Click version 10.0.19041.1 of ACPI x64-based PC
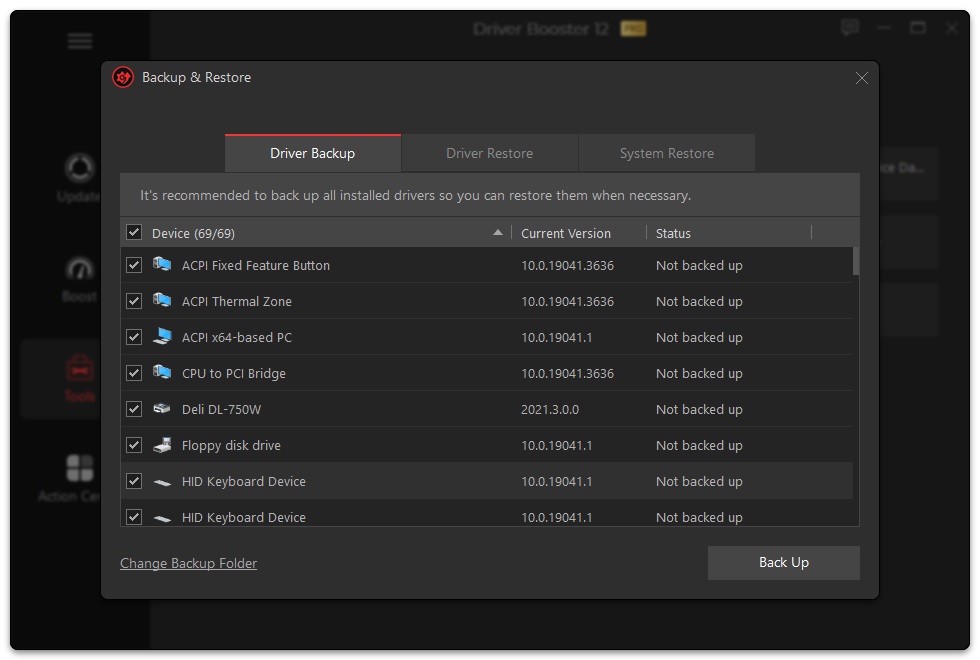 coord(557,338)
